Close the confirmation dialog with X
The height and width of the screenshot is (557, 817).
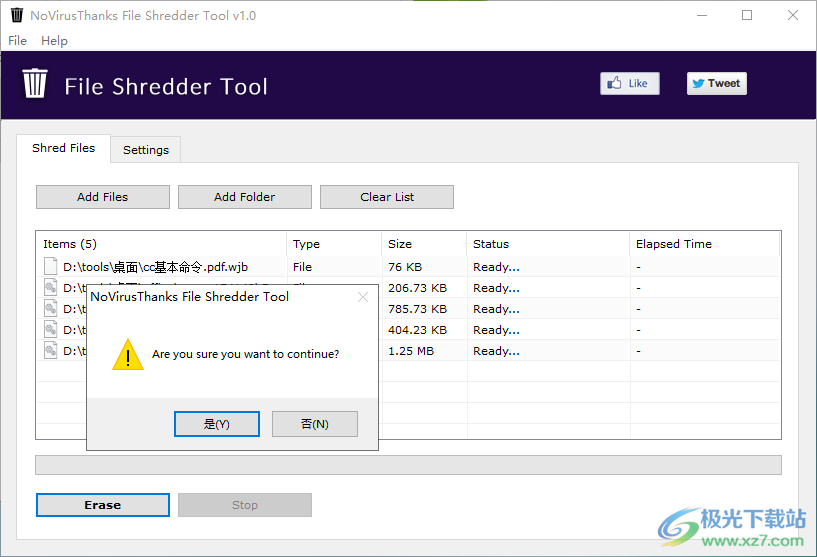(x=363, y=297)
